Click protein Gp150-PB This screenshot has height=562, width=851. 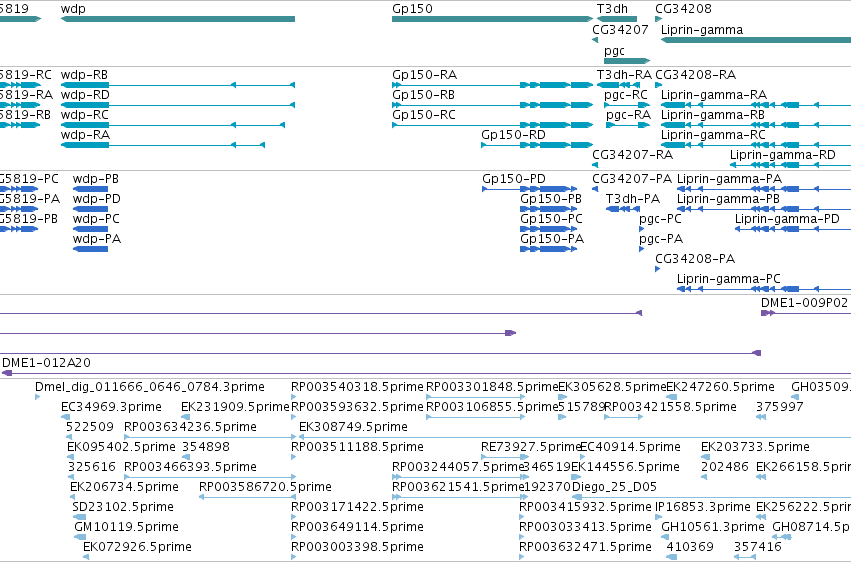(551, 199)
